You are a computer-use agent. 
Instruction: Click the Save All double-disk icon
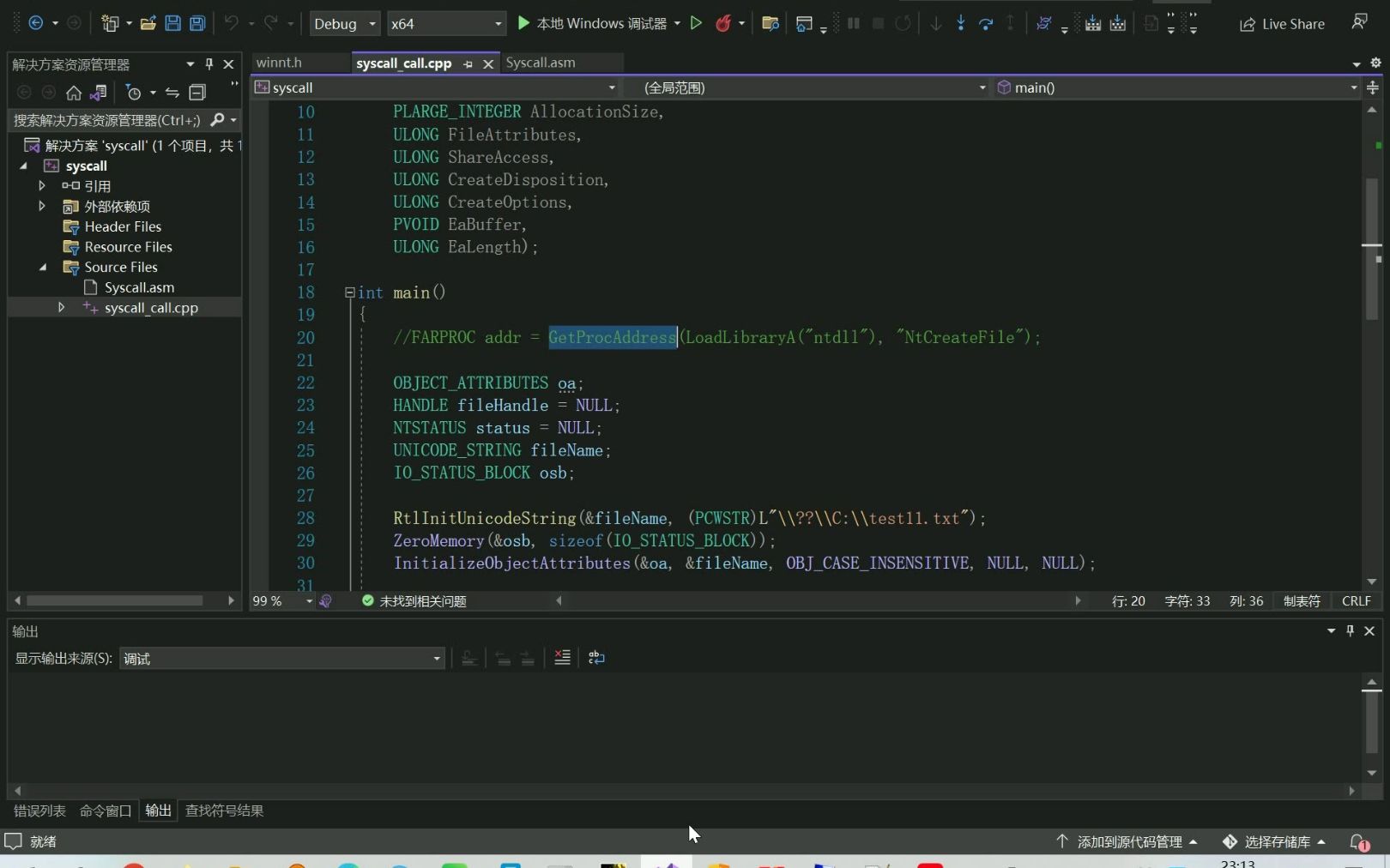coord(197,23)
